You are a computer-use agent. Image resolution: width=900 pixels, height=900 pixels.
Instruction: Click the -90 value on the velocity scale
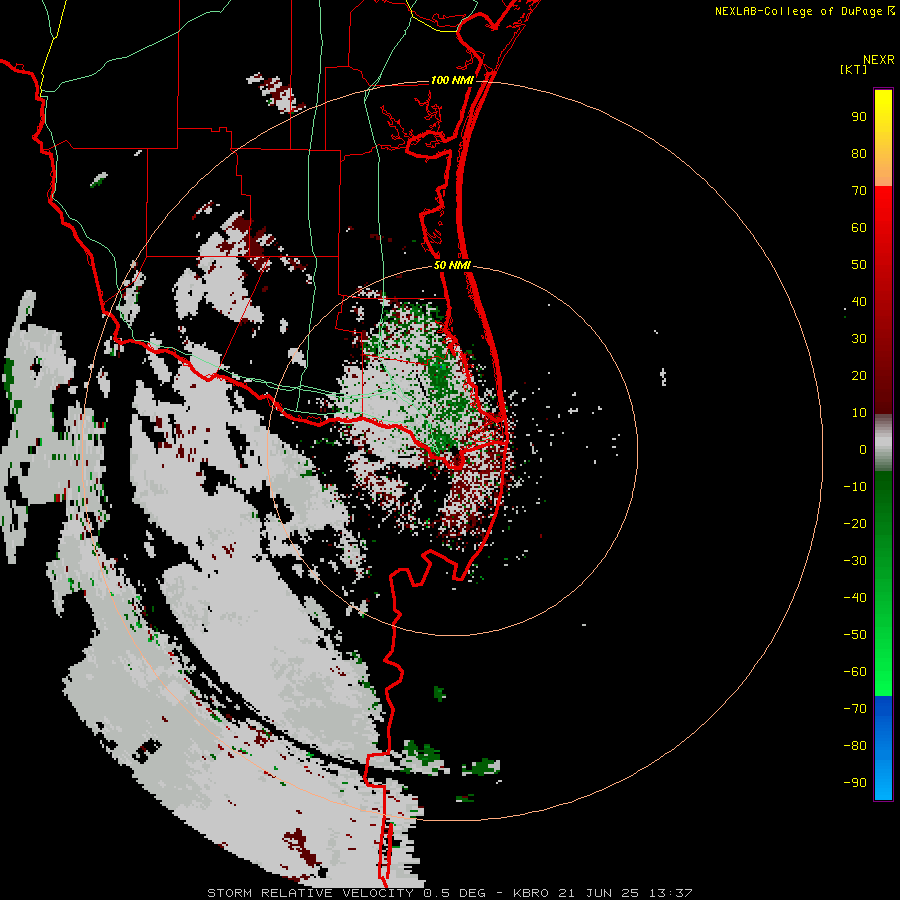tap(855, 783)
